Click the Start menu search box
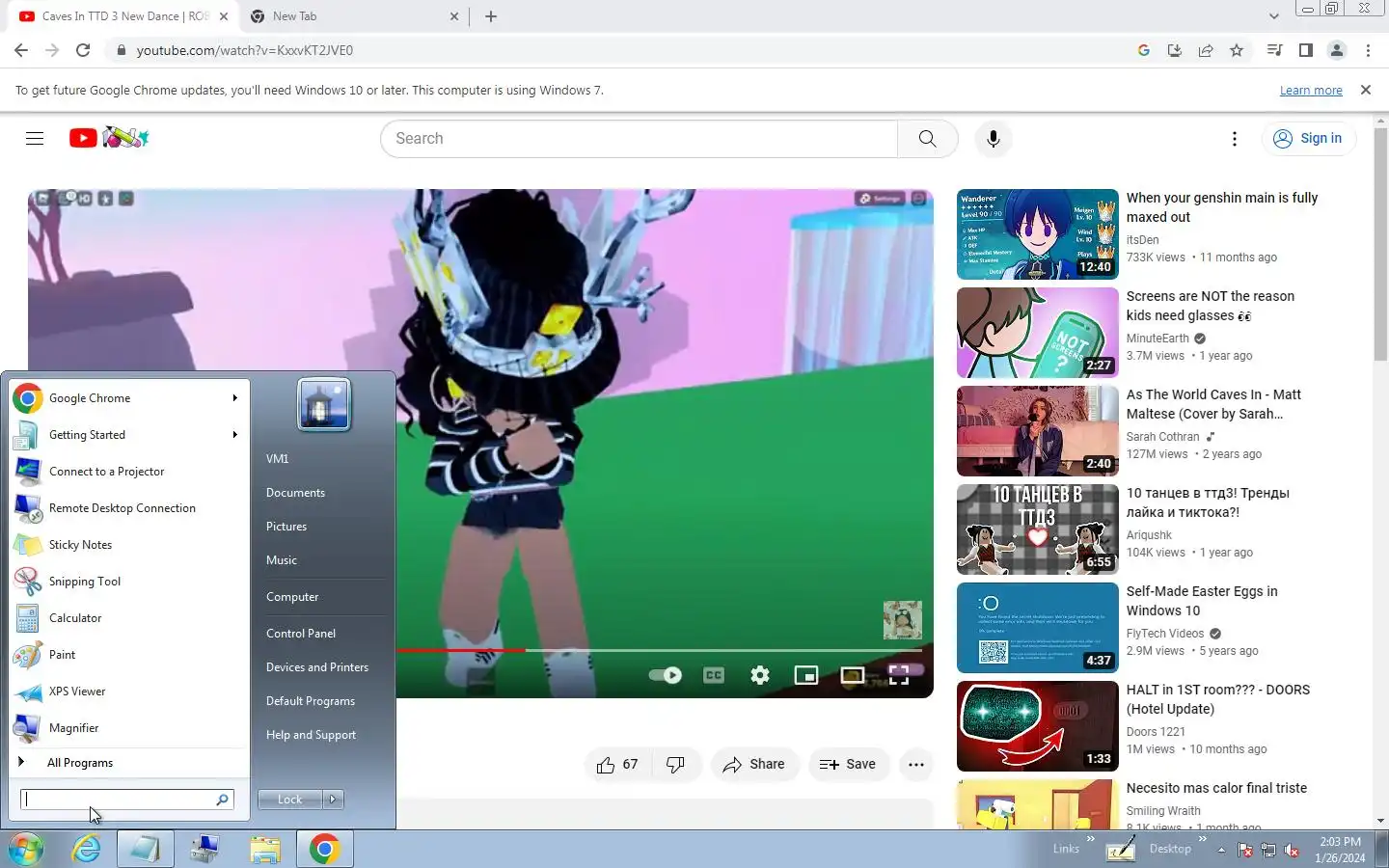 126,800
